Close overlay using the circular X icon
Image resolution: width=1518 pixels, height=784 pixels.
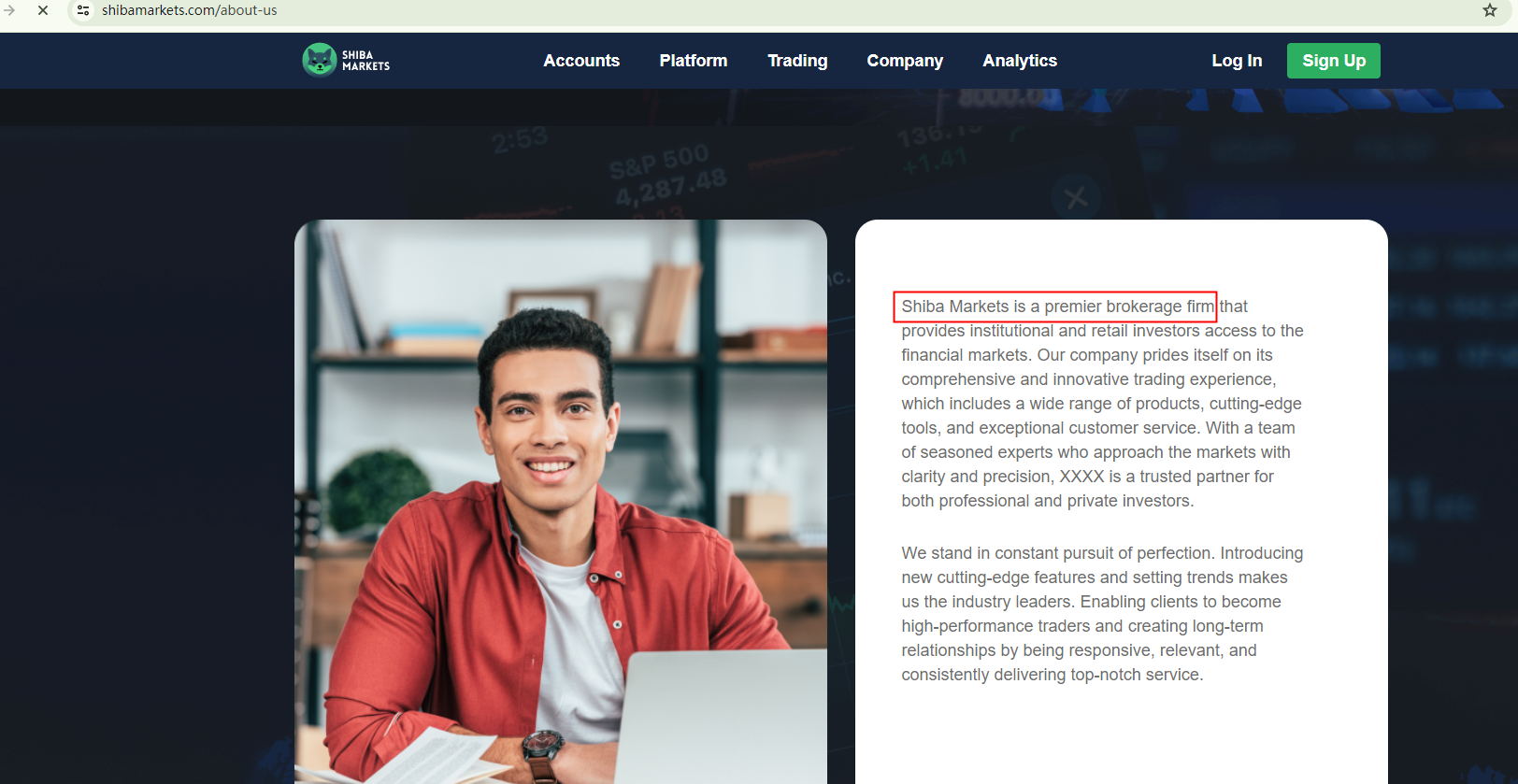click(1076, 198)
